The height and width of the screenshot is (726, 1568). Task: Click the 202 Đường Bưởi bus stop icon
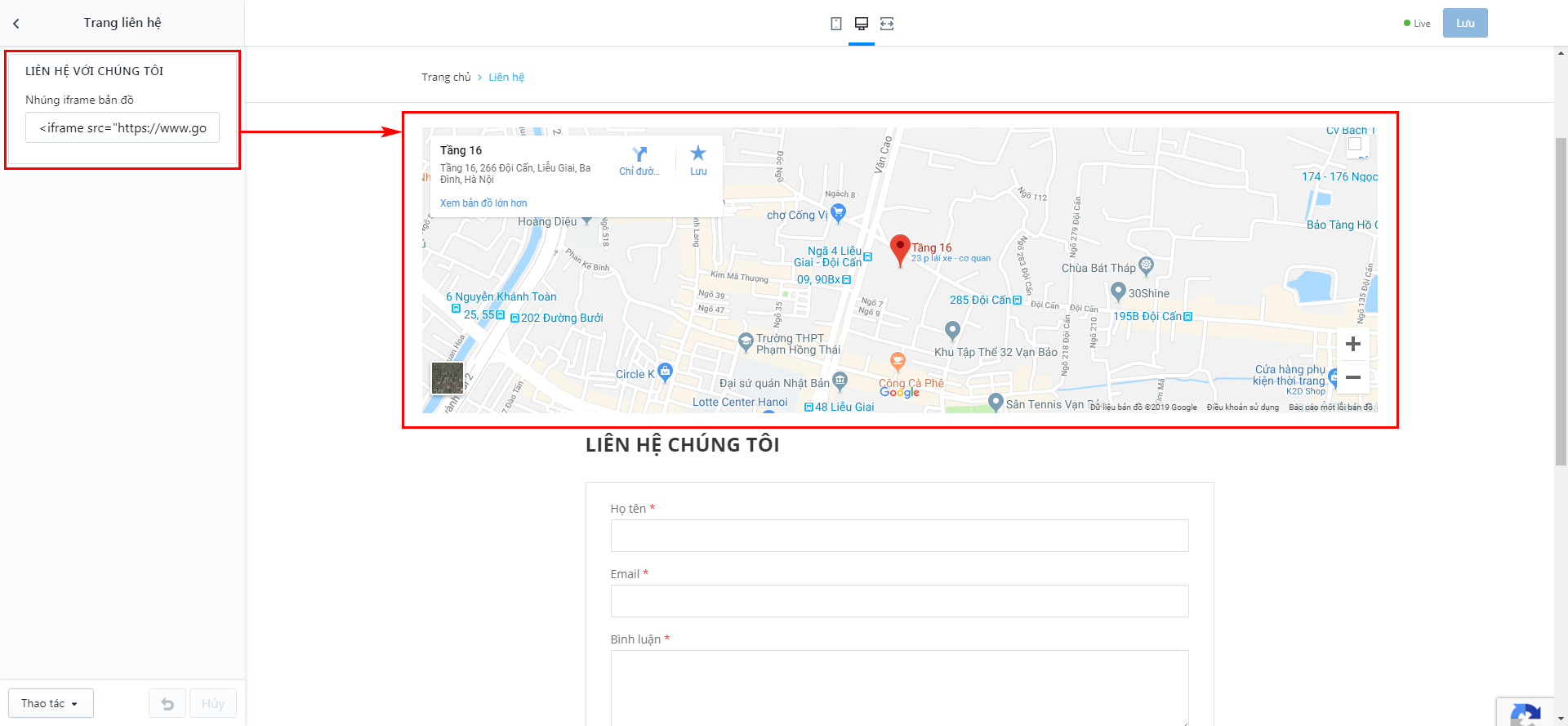[x=514, y=318]
